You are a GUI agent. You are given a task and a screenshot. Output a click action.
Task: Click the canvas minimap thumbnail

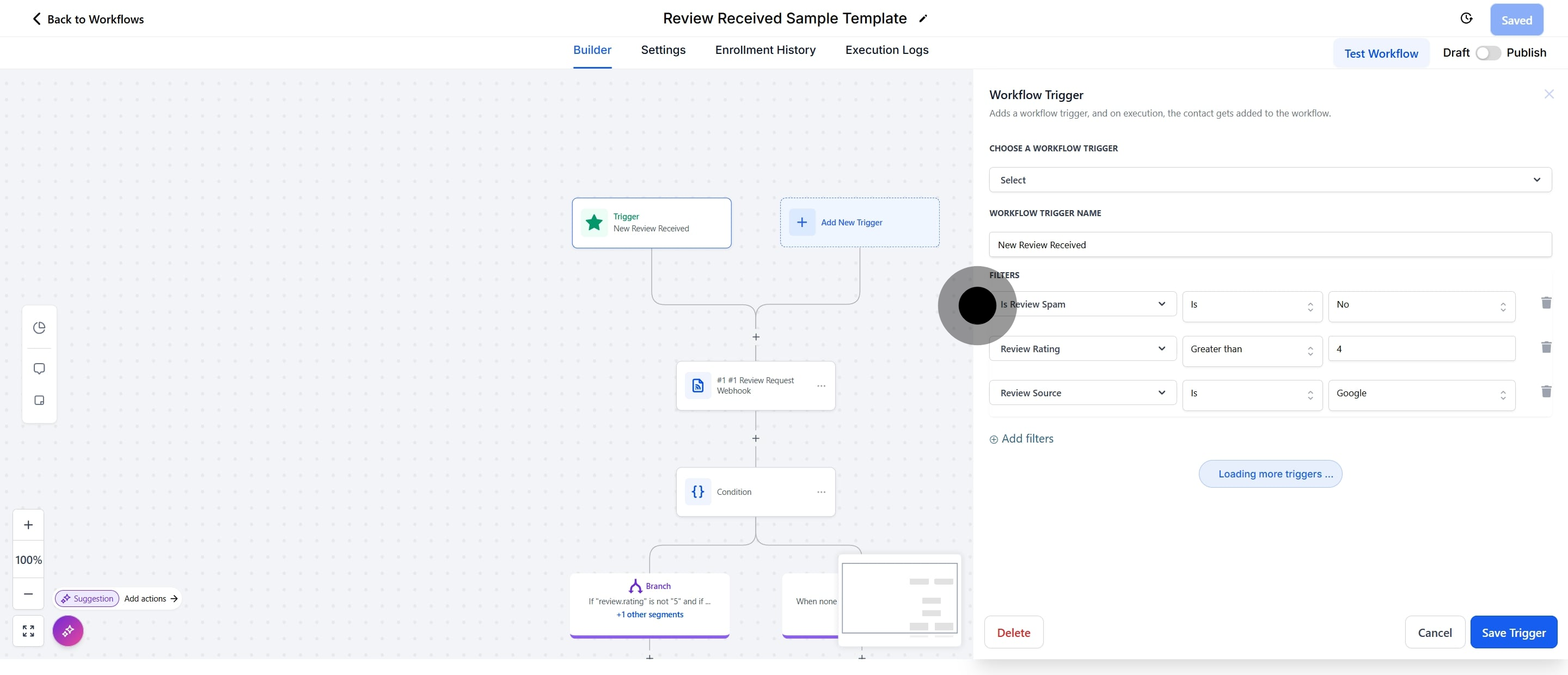pos(899,598)
